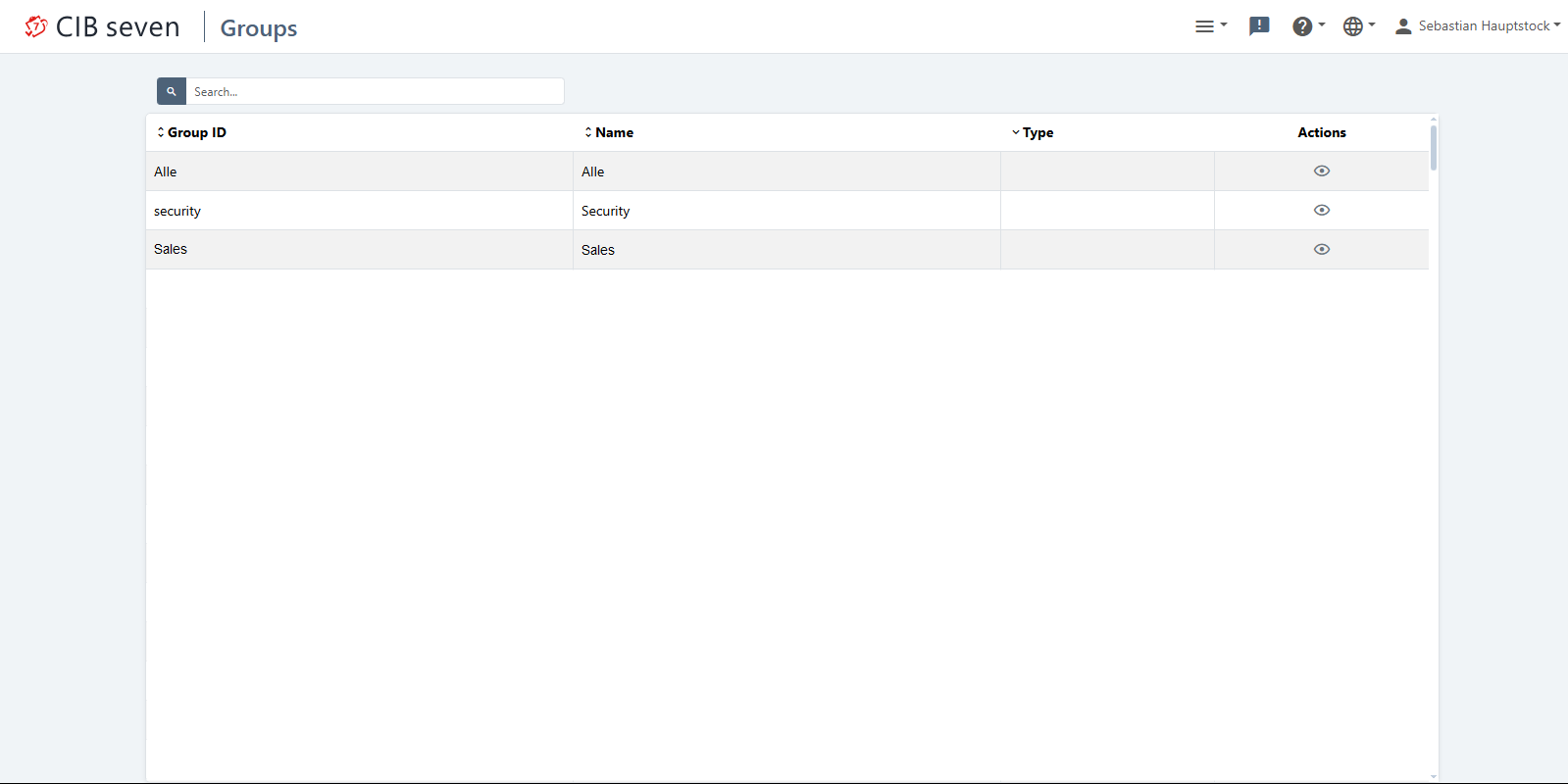Screen dimensions: 1568x784
Task: Open the language globe menu
Action: click(1358, 26)
